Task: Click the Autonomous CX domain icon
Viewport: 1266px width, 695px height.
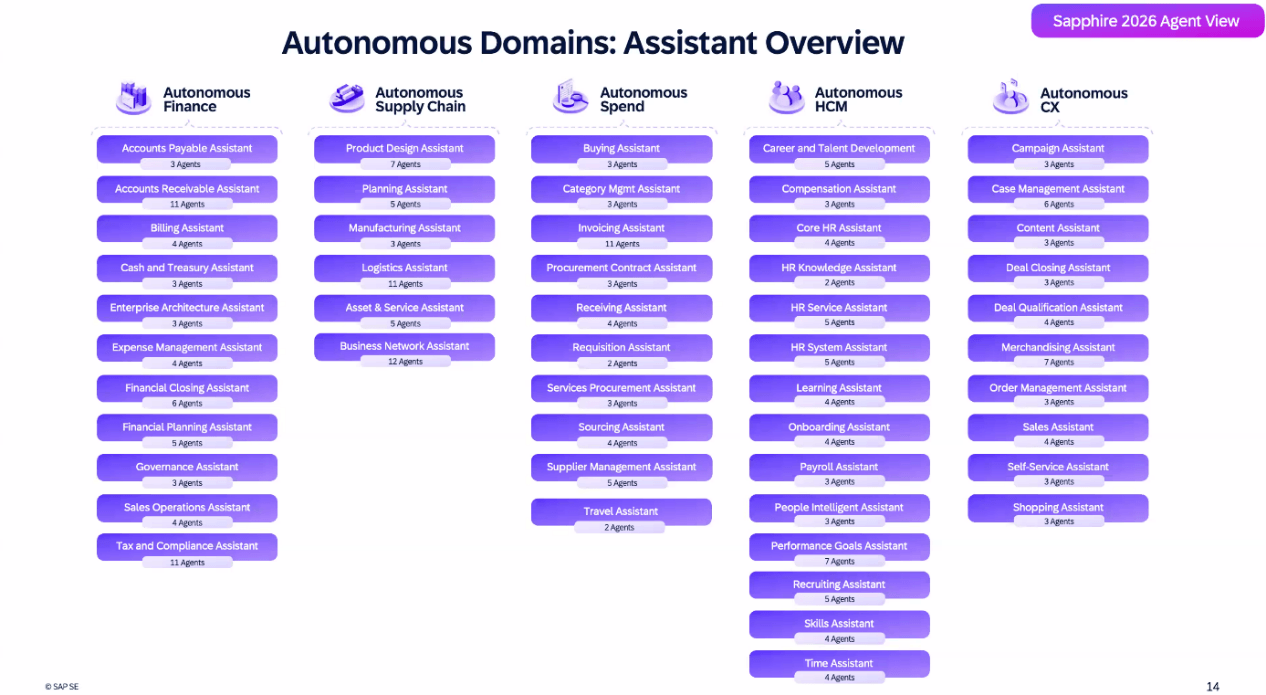Action: pos(1010,97)
